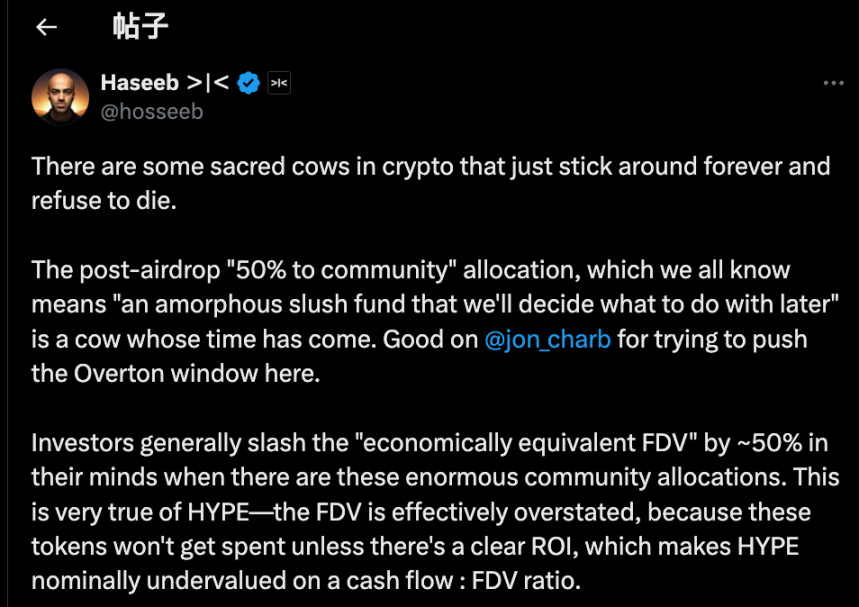Click 'is a cow whose time has come'
Screen dimensions: 859x607
[x=200, y=339]
